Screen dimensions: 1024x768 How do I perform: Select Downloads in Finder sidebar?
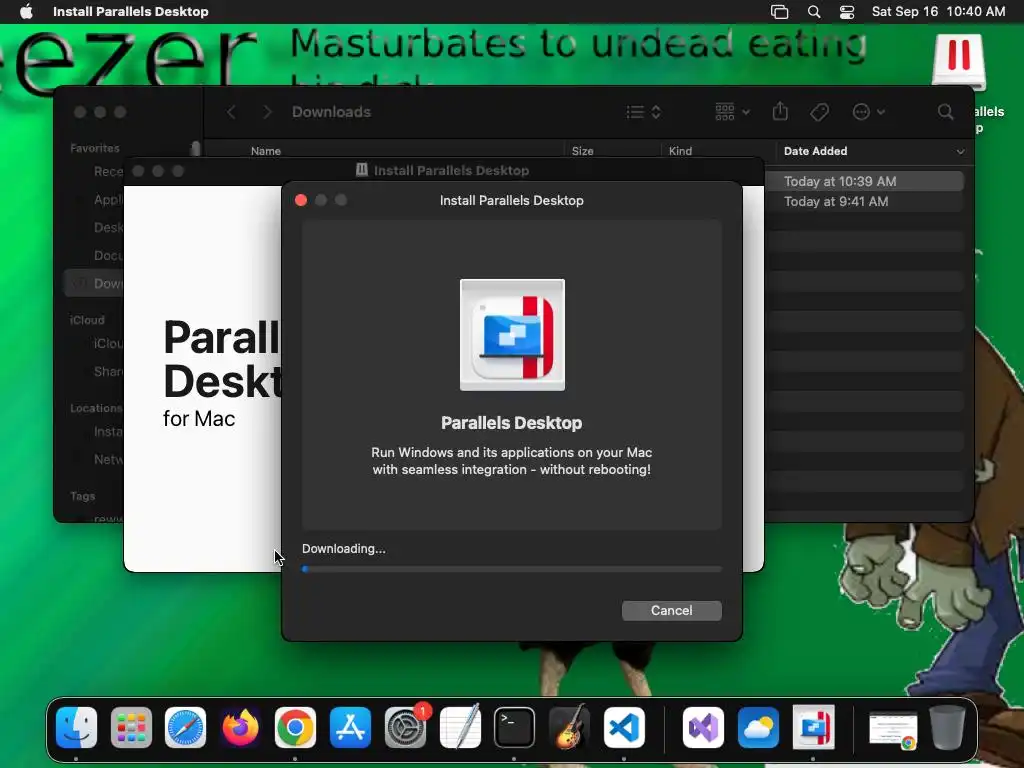coord(94,283)
